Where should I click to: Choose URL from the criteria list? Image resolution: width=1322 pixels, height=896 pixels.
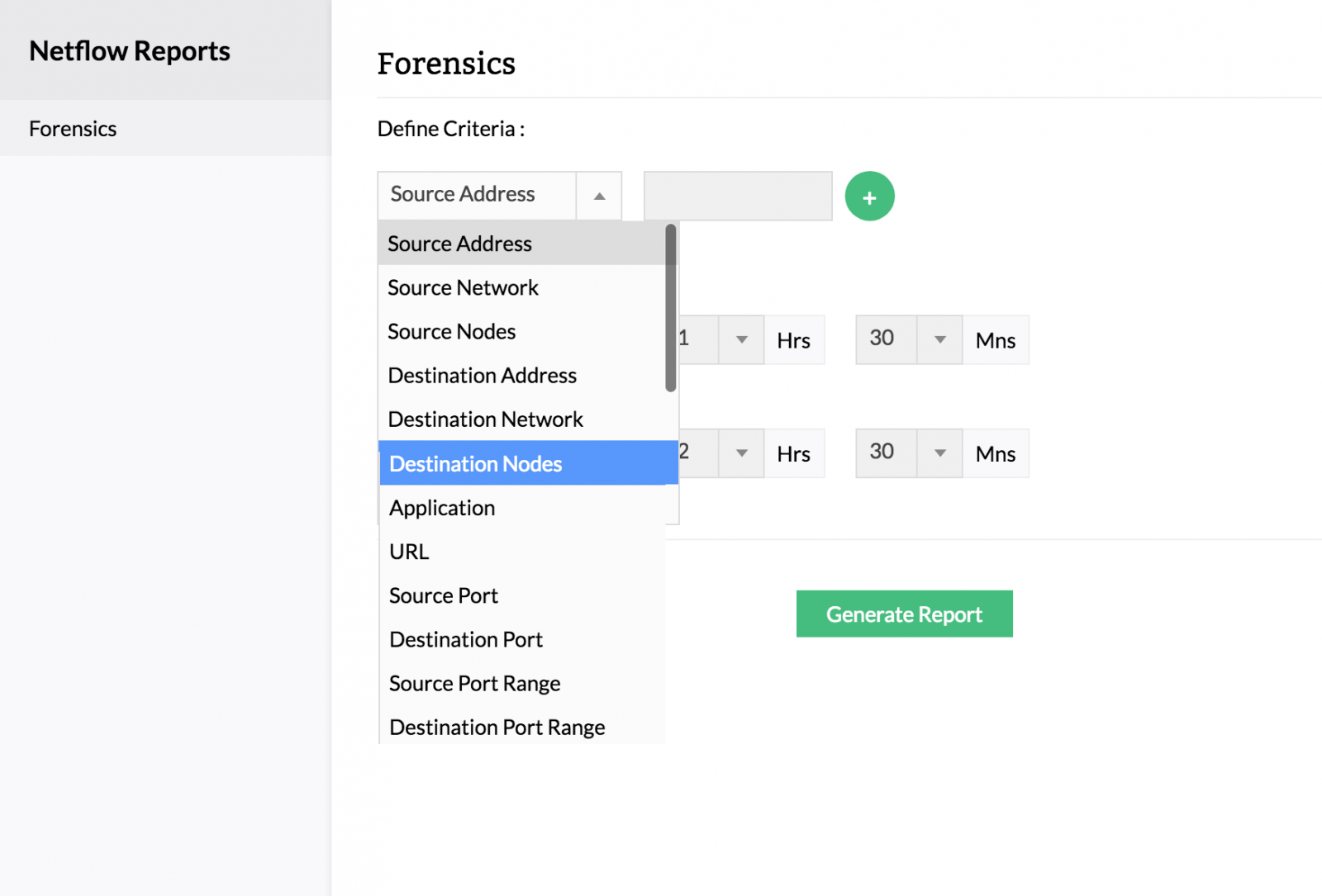click(409, 552)
